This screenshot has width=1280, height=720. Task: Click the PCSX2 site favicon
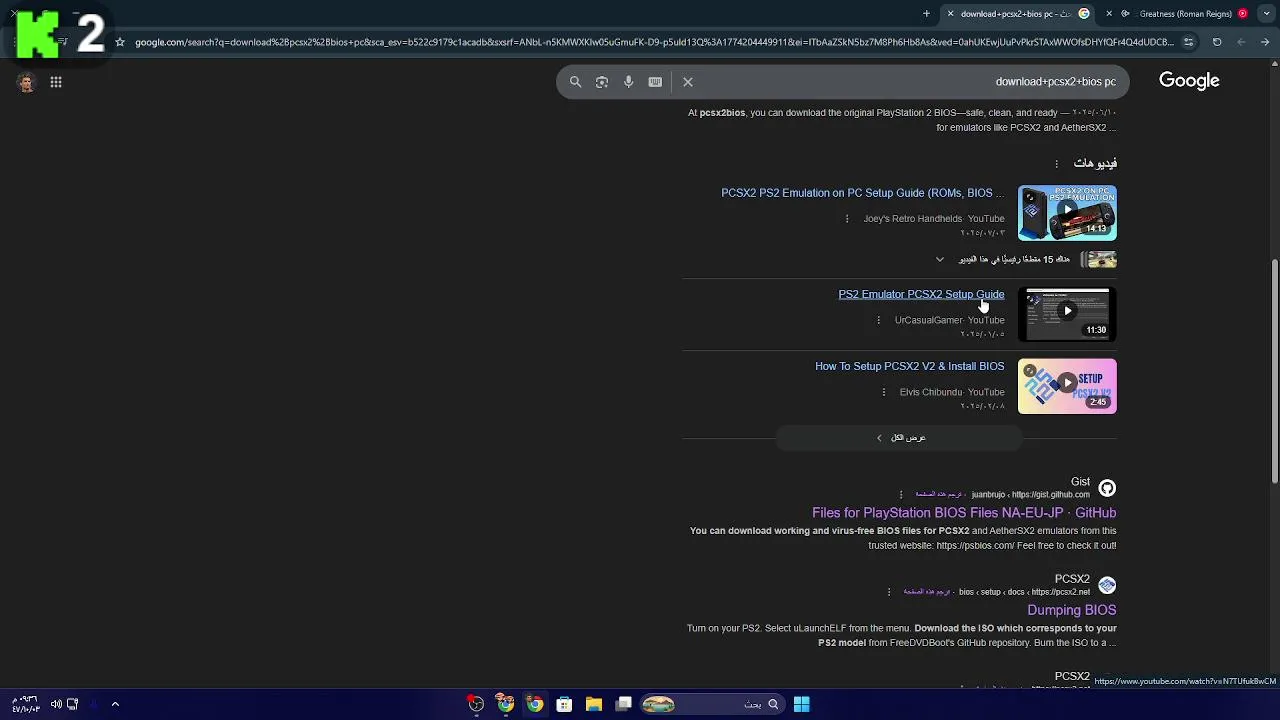pyautogui.click(x=1107, y=585)
